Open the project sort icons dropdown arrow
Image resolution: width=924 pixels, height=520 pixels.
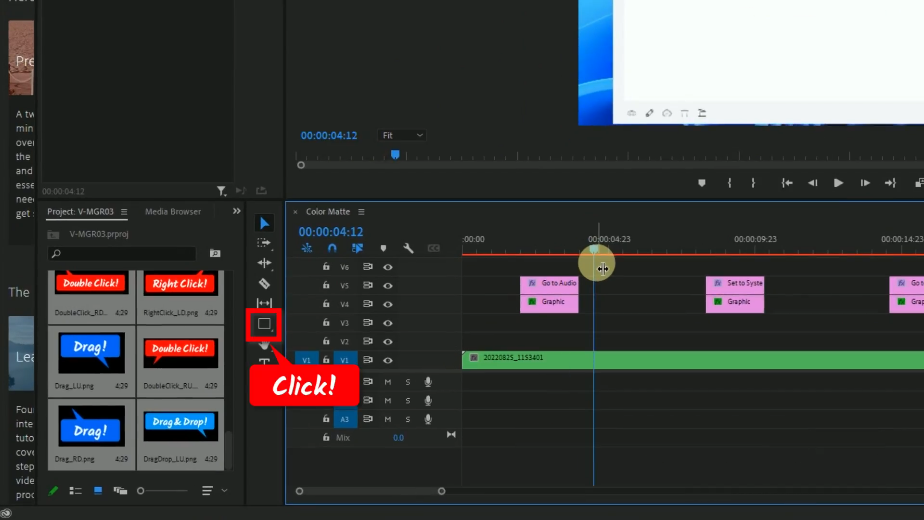click(x=225, y=491)
